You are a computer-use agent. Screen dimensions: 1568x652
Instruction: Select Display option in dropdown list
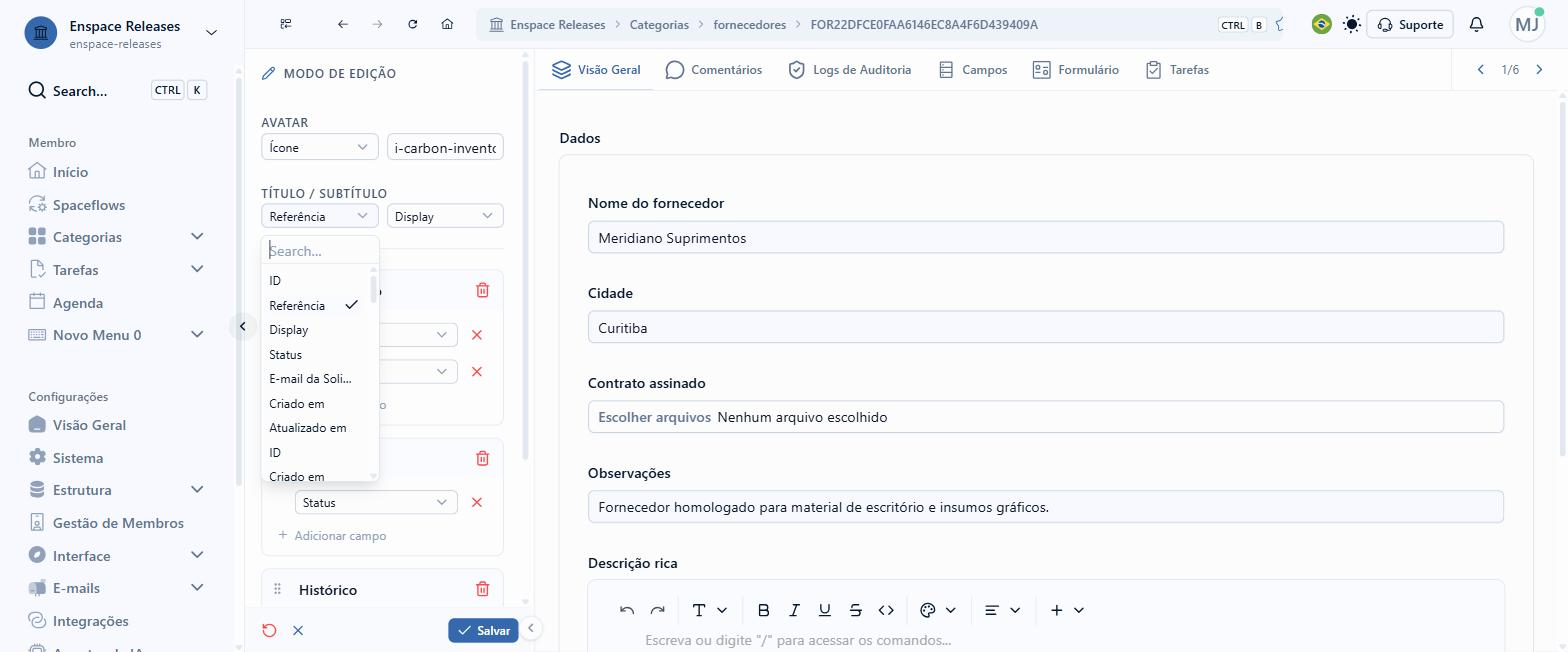tap(314, 330)
